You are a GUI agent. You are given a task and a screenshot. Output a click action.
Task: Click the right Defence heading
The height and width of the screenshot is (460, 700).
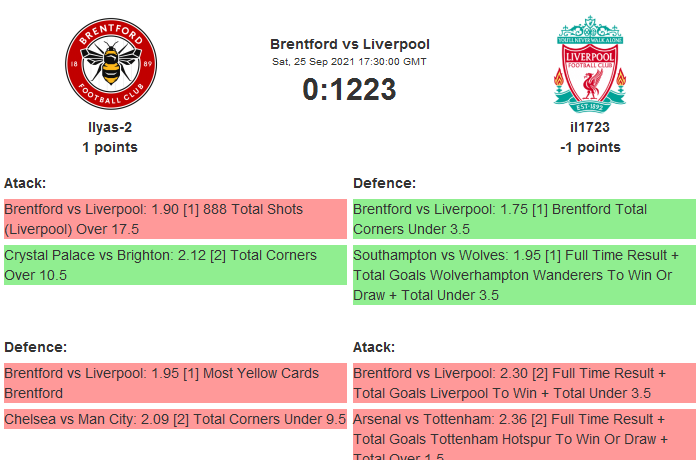(x=384, y=184)
